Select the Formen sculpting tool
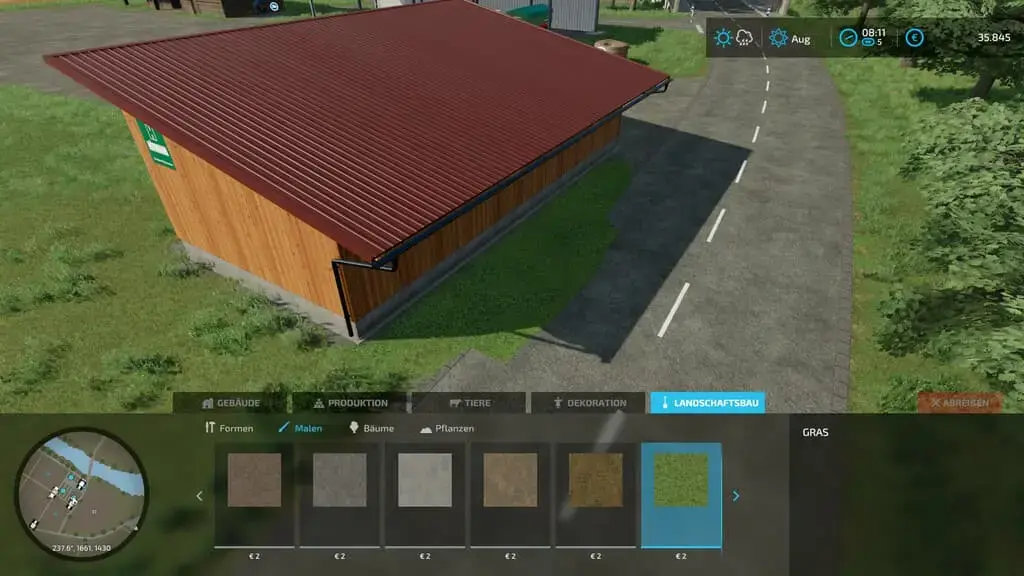1024x576 pixels. pyautogui.click(x=228, y=428)
